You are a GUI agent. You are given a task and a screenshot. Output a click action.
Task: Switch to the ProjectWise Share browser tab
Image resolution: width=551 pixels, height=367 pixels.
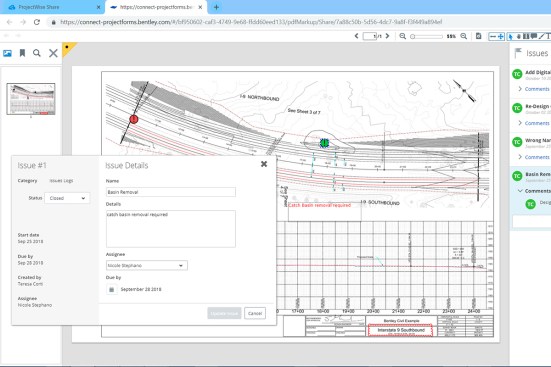click(39, 7)
